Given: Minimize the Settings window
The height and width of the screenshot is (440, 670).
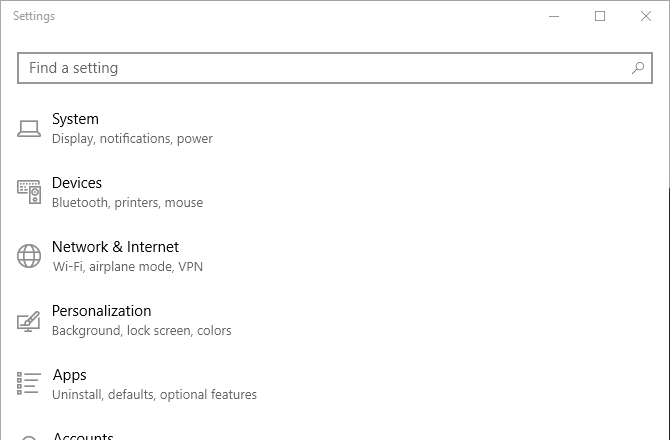Looking at the screenshot, I should point(554,16).
